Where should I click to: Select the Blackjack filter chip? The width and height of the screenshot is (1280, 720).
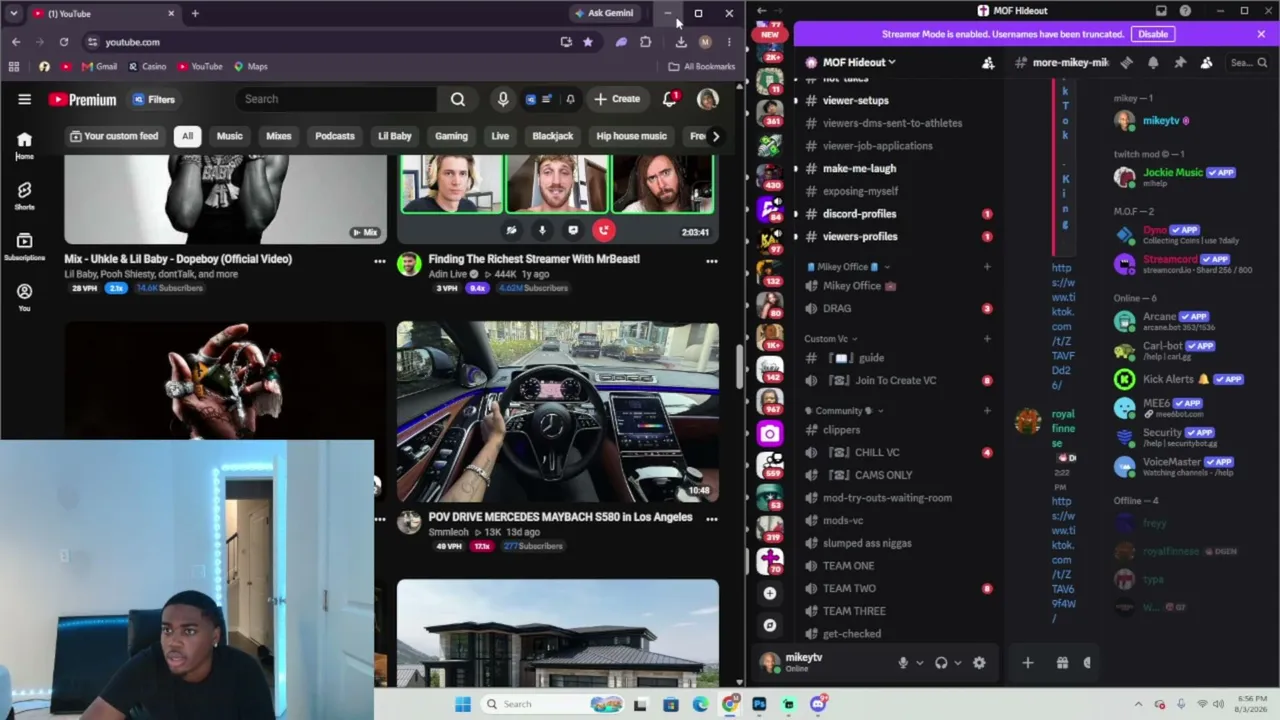[x=552, y=136]
